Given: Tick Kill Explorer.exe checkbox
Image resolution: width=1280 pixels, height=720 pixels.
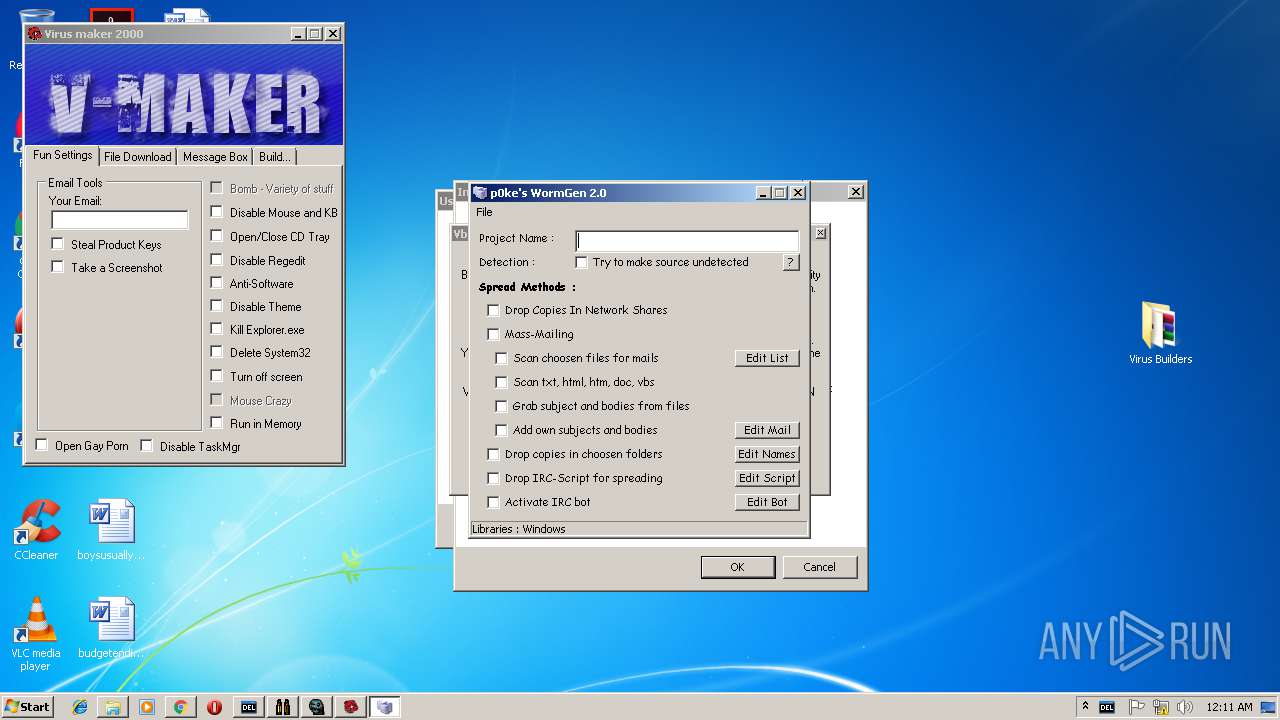Looking at the screenshot, I should click(x=216, y=329).
